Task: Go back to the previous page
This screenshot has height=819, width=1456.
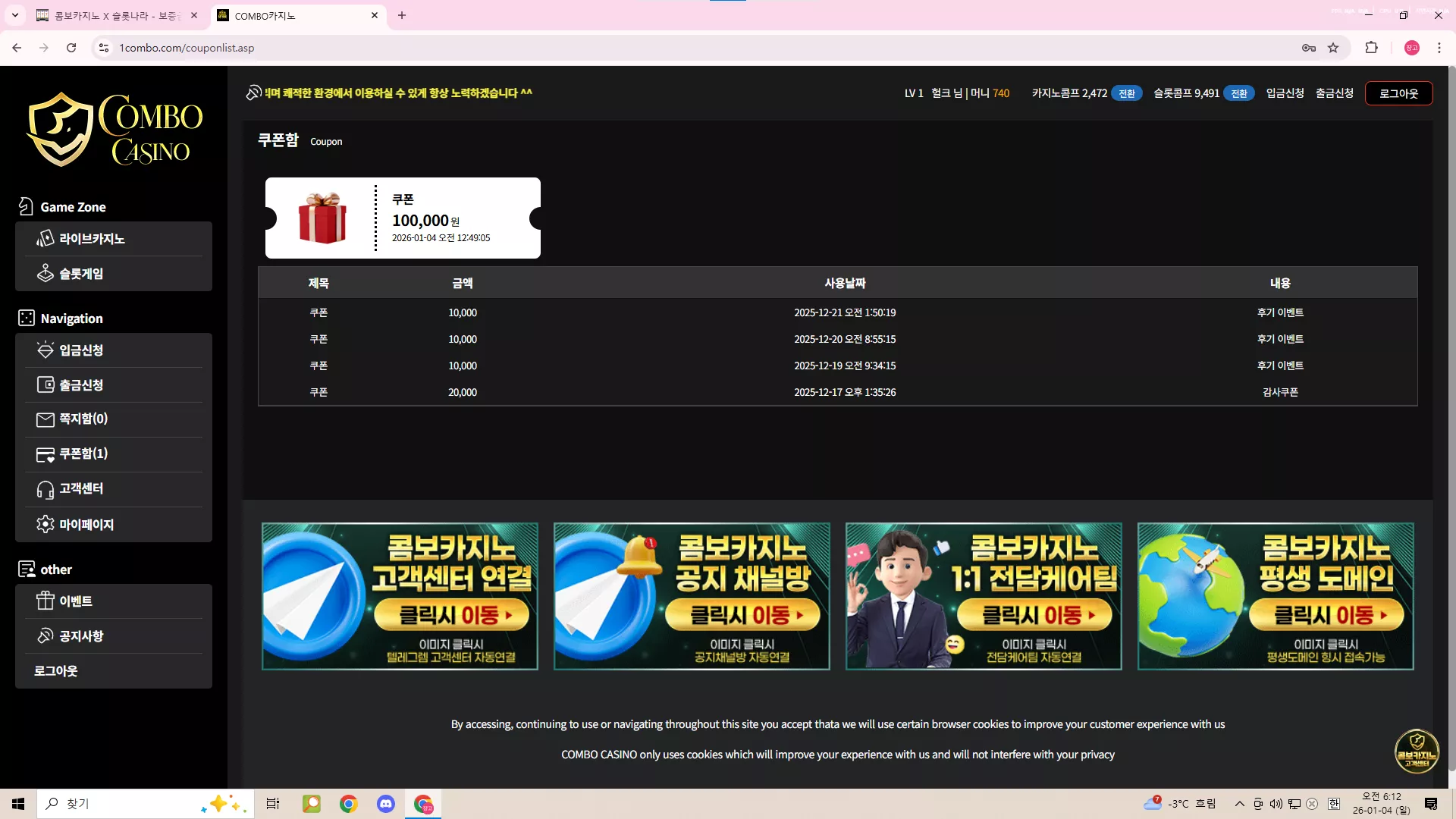Action: click(17, 48)
